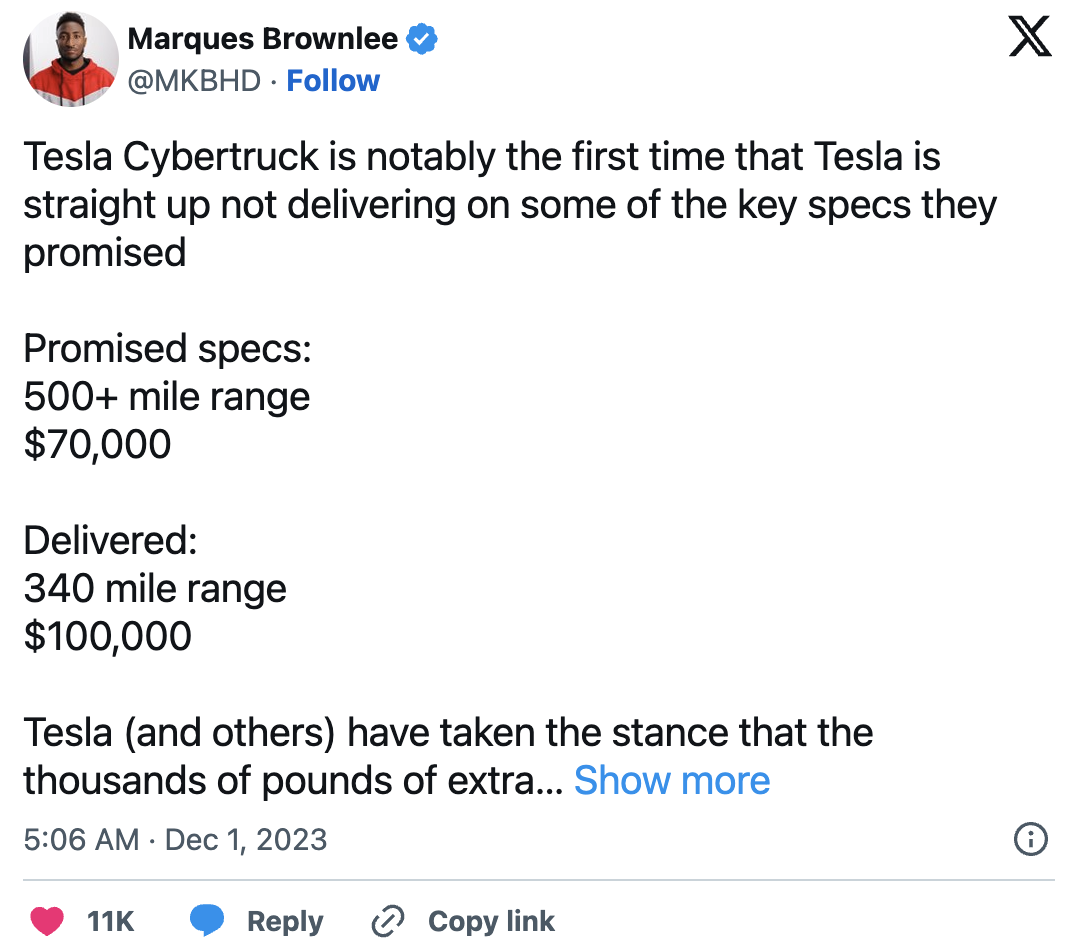Click the "500+ mile range" text

point(167,397)
